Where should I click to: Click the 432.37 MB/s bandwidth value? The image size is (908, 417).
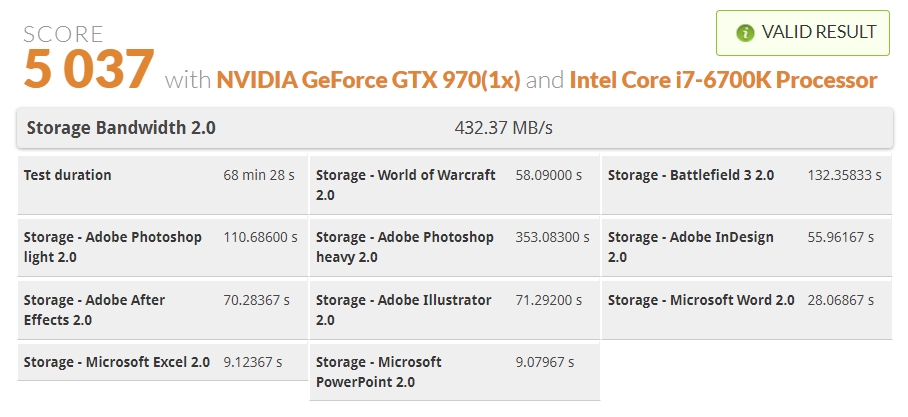pyautogui.click(x=503, y=127)
